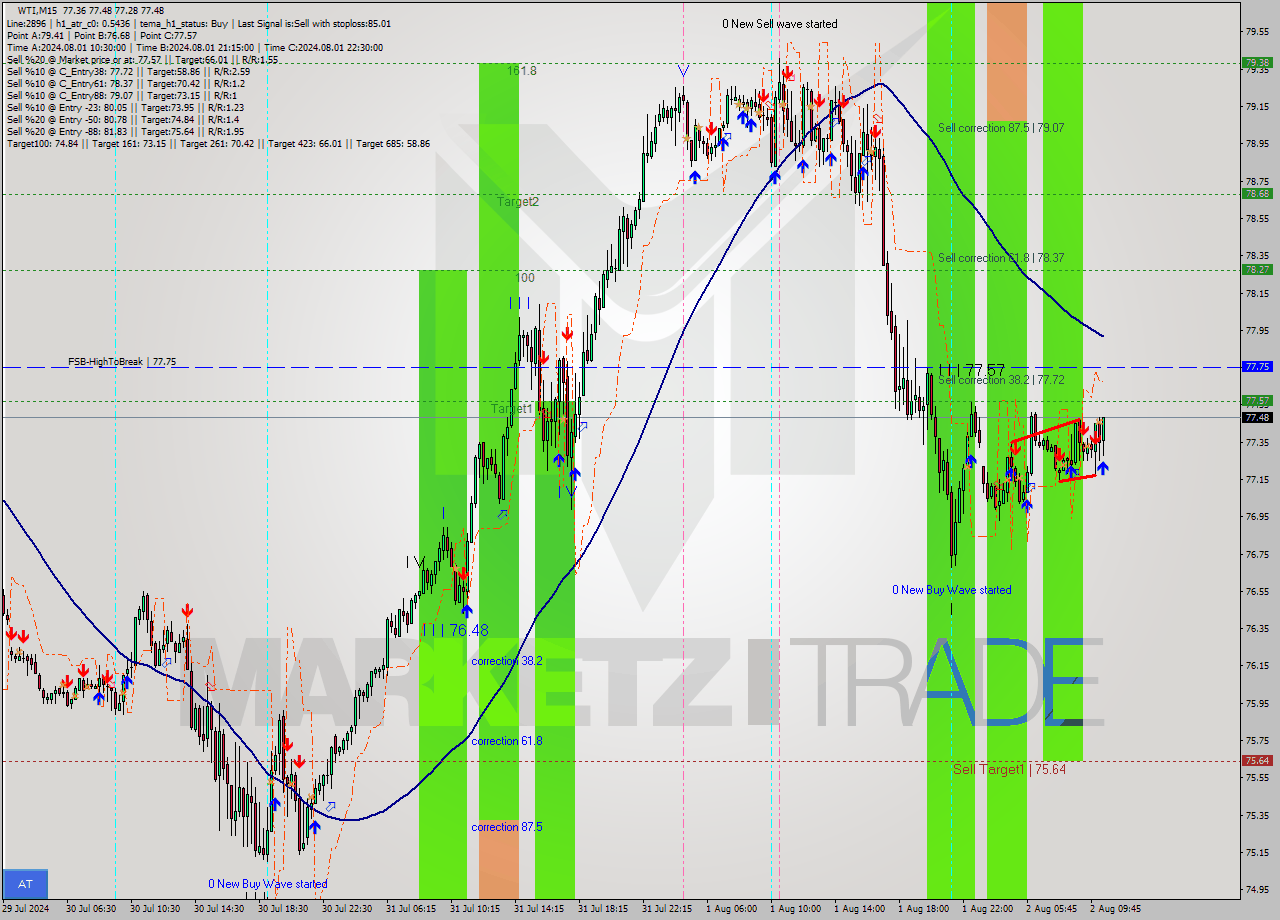Click the '0 New Sell wave started' label
Image resolution: width=1280 pixels, height=920 pixels.
pyautogui.click(x=780, y=24)
